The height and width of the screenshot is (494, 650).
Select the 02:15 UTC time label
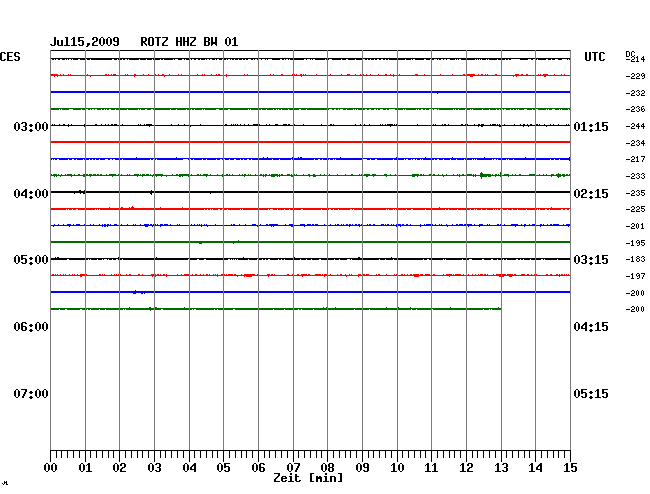pos(591,194)
